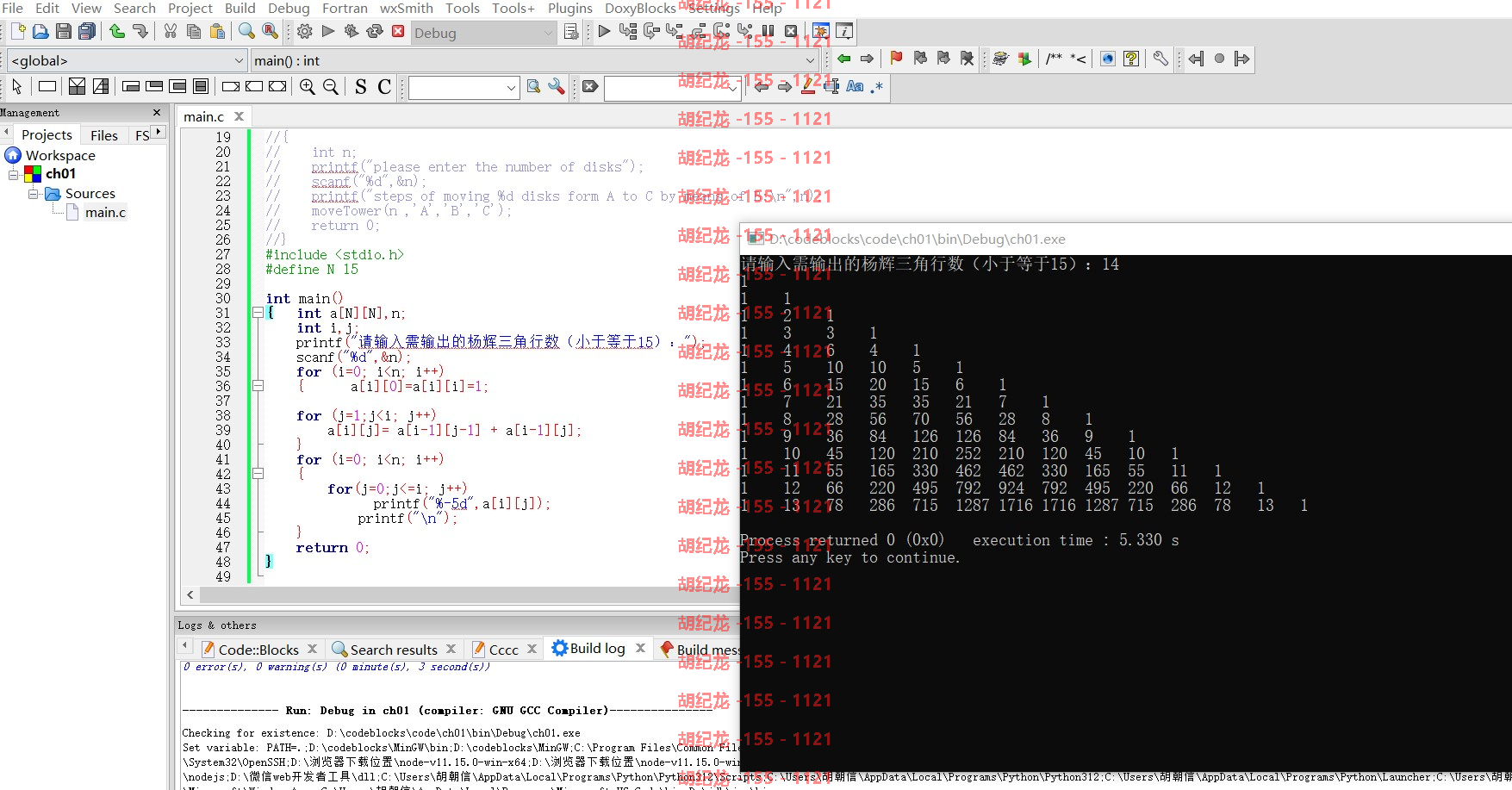1512x790 pixels.
Task: Undo the last edit
Action: (117, 32)
